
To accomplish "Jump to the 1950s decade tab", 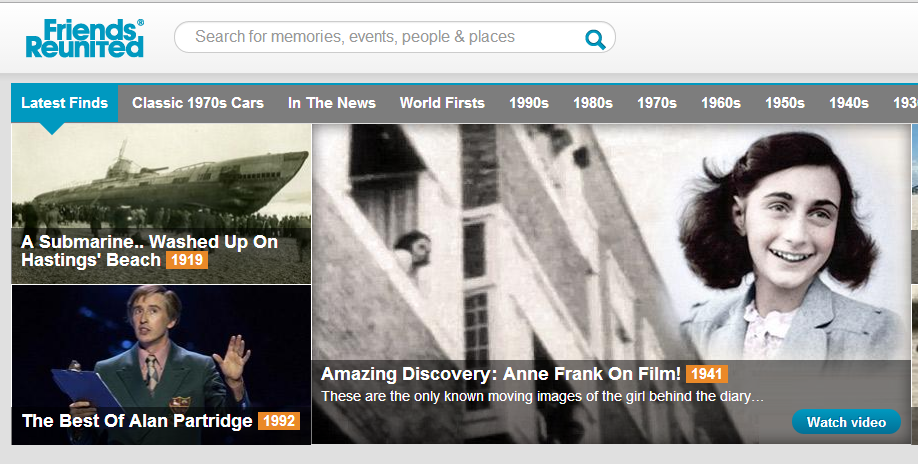I will [x=785, y=103].
